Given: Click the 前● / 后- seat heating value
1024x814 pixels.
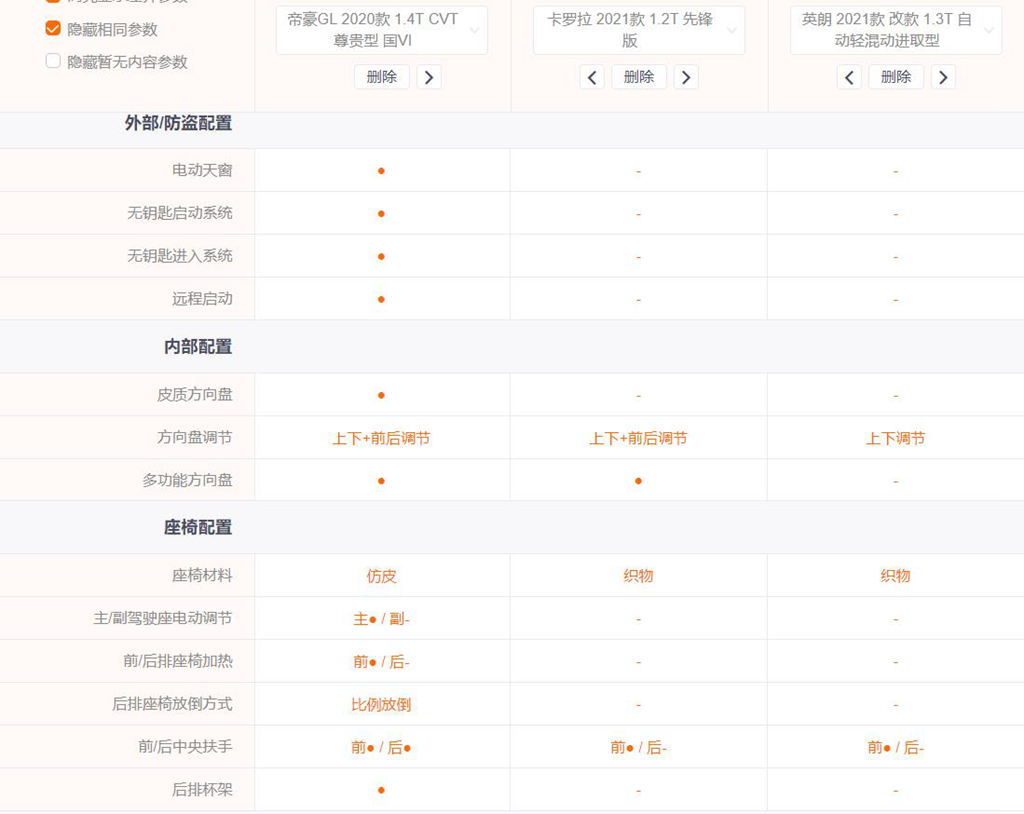Looking at the screenshot, I should tap(381, 662).
